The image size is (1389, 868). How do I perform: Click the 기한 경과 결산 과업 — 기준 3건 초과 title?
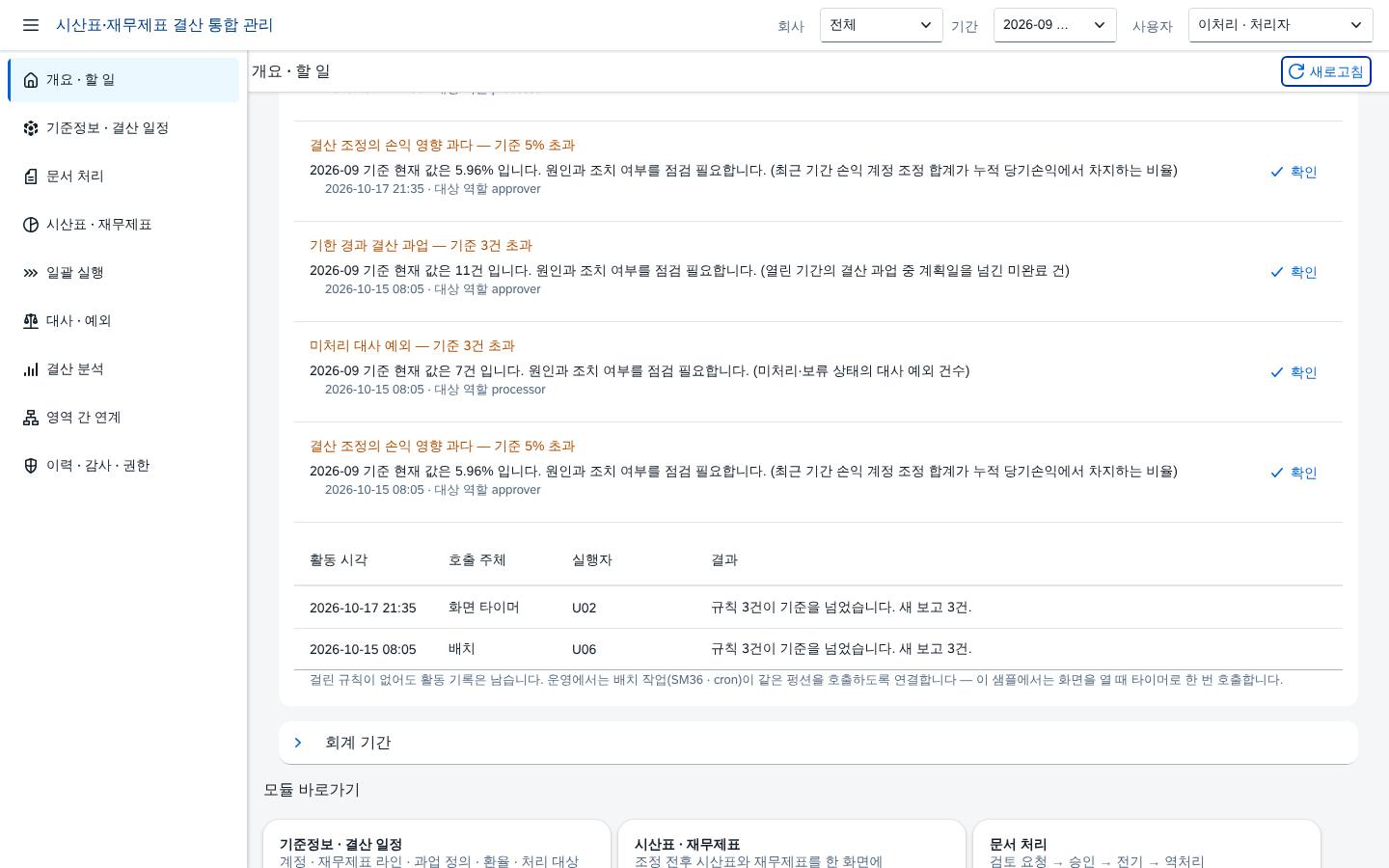click(421, 246)
